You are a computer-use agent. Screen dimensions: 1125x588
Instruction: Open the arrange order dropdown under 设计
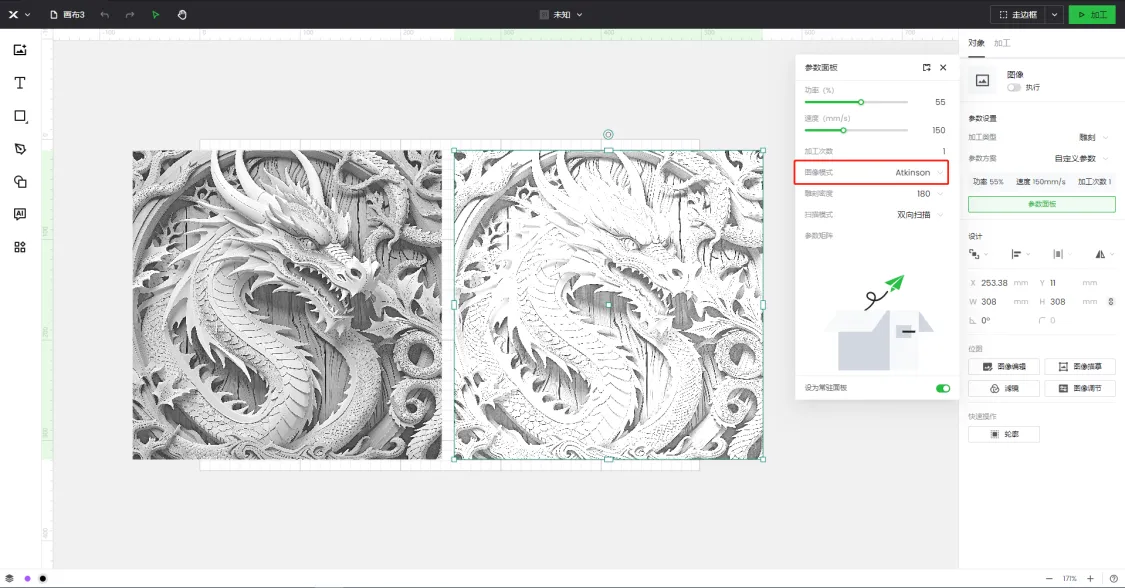click(x=978, y=254)
